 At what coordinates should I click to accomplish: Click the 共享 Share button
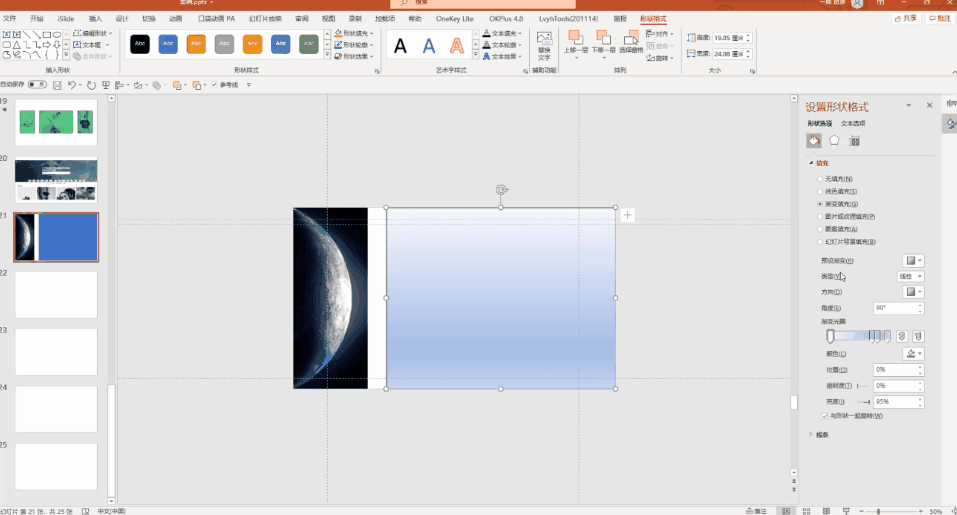[906, 18]
